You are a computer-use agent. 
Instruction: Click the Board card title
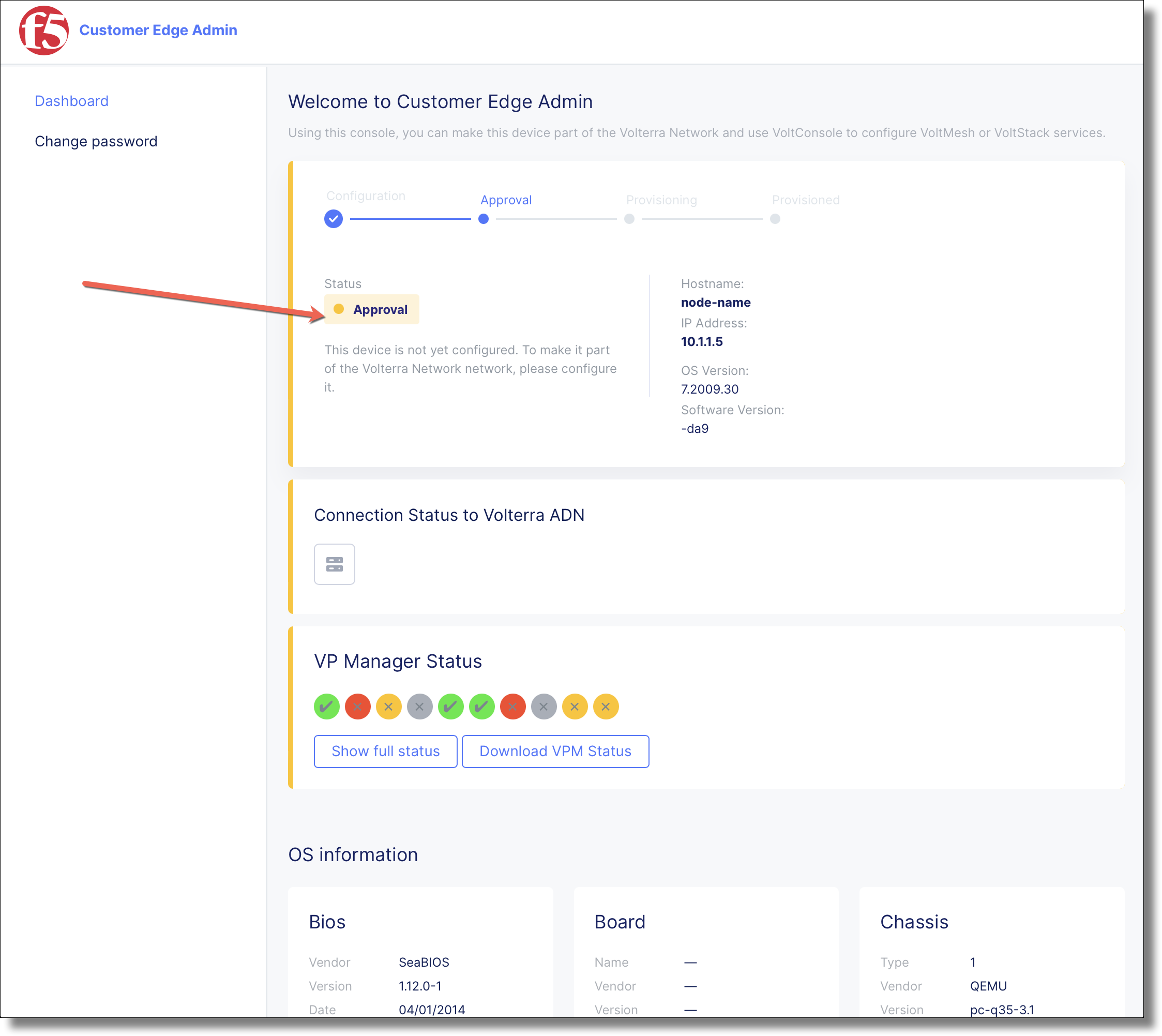(620, 922)
